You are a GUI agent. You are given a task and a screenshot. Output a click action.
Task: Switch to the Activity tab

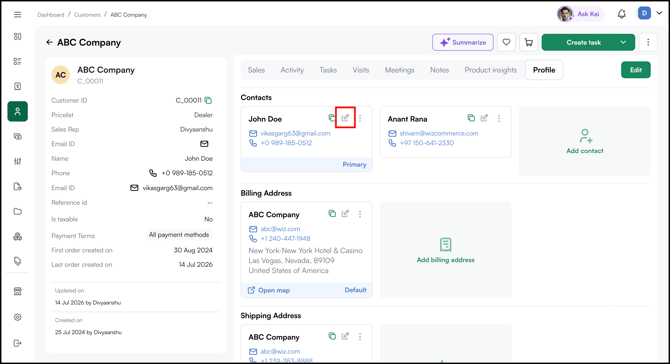coord(292,70)
